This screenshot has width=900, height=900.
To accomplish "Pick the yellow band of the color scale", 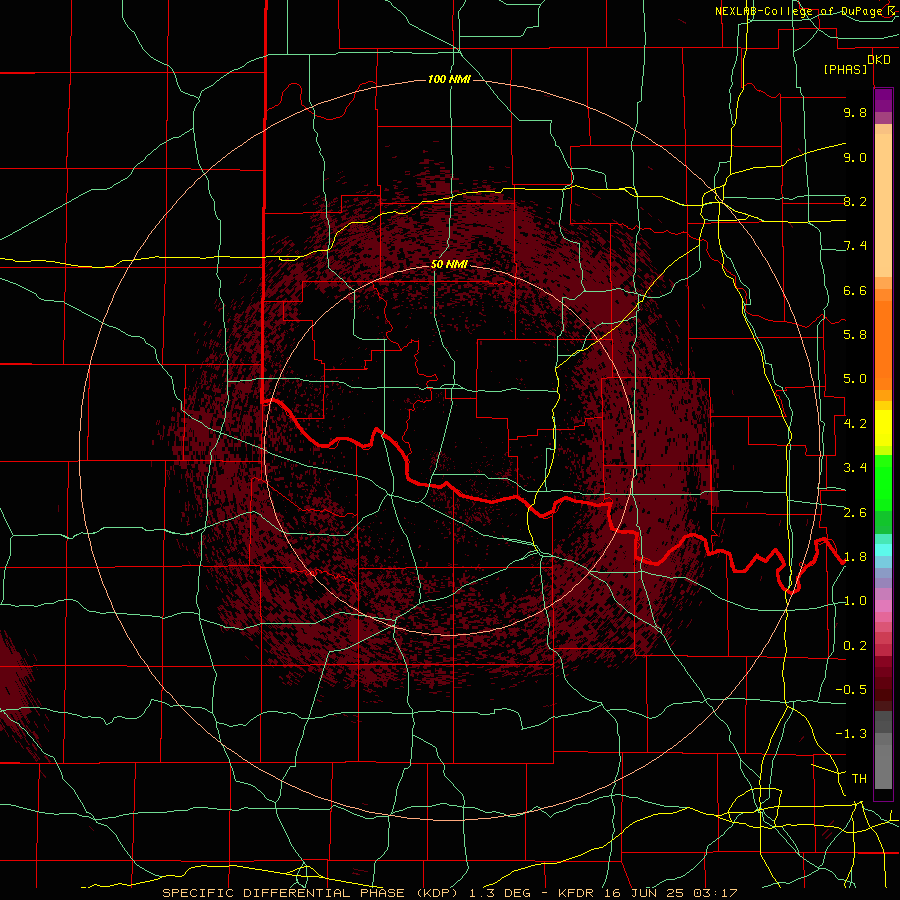I will tap(883, 428).
